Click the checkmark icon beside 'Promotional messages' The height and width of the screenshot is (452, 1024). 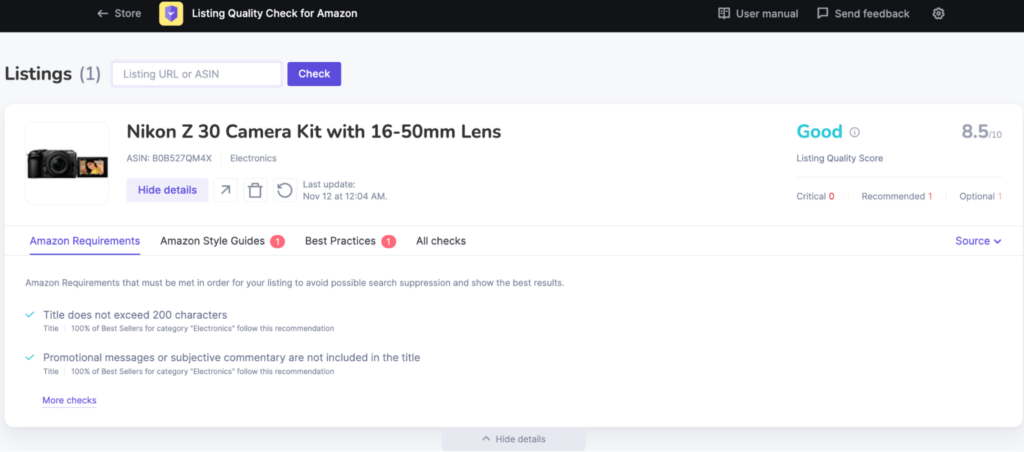(x=29, y=357)
